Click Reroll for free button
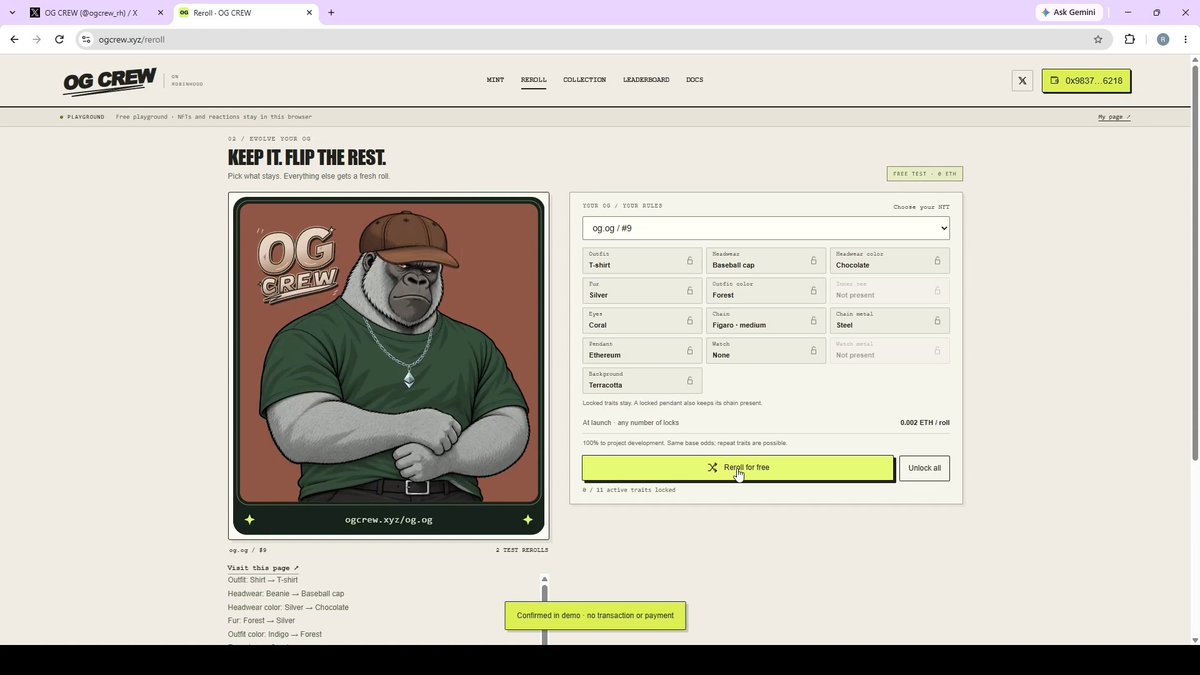 tap(738, 468)
